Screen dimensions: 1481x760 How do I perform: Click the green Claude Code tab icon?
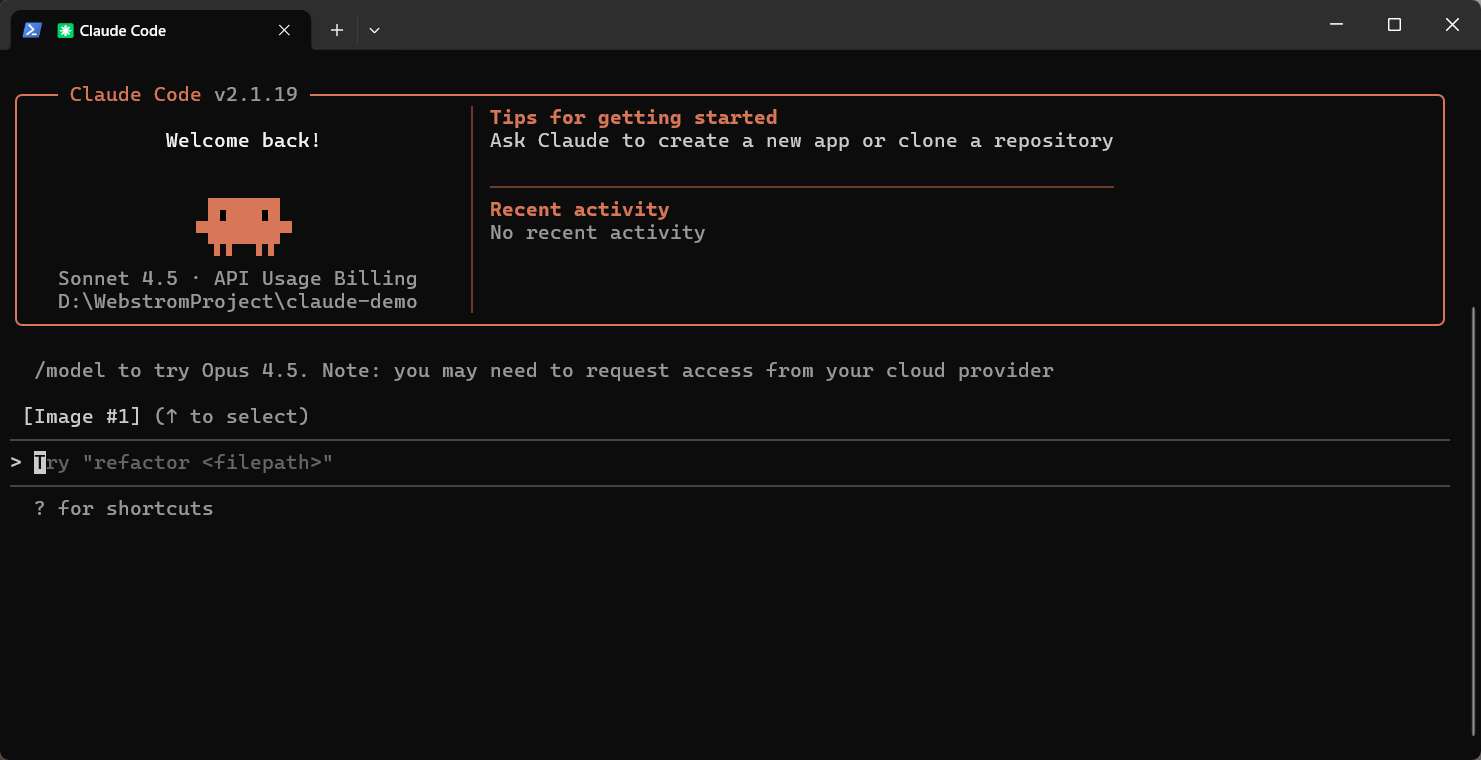click(65, 30)
